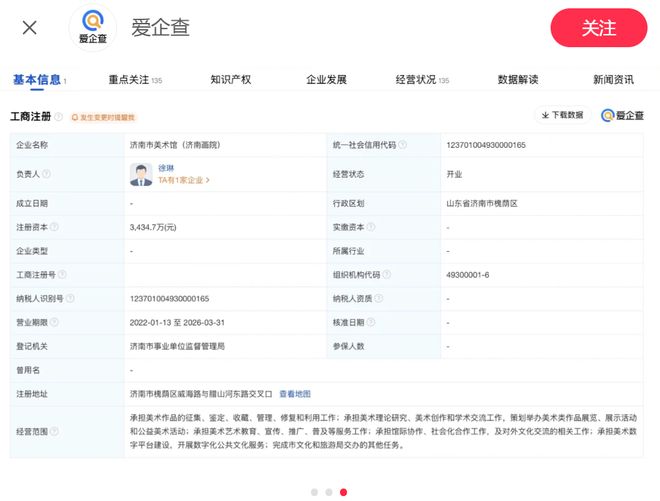Close the page with the X icon
The image size is (660, 501).
pos(30,27)
